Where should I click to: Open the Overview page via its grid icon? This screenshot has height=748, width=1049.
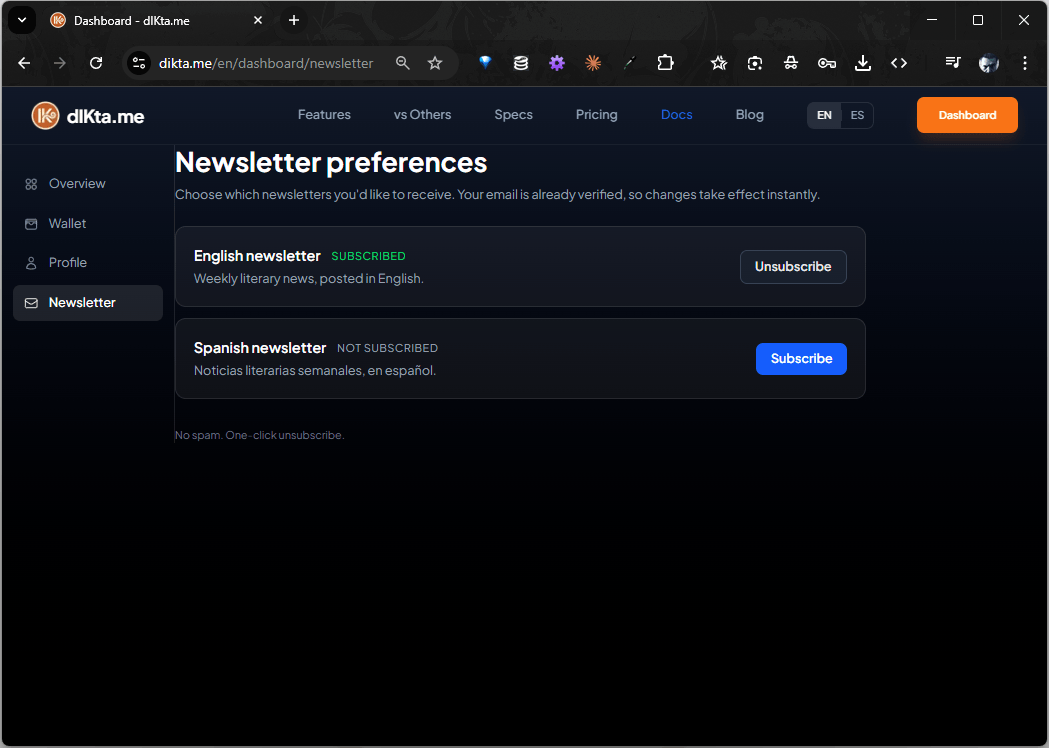click(x=29, y=183)
